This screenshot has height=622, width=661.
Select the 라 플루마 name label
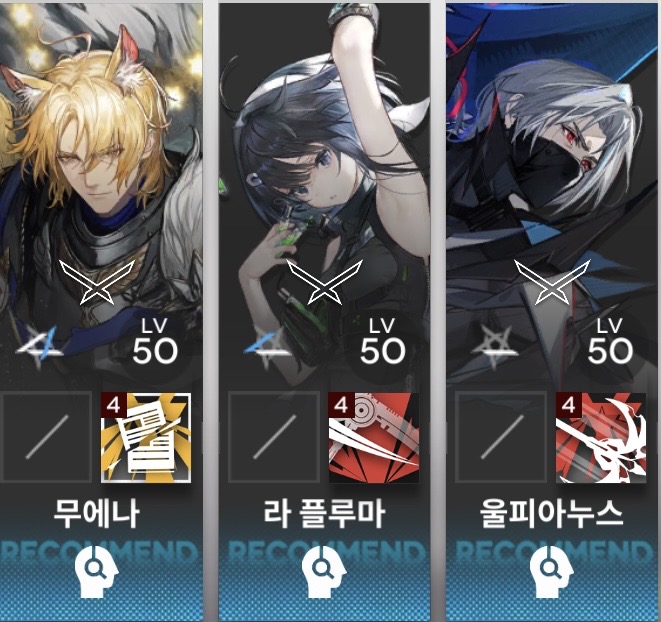click(324, 514)
